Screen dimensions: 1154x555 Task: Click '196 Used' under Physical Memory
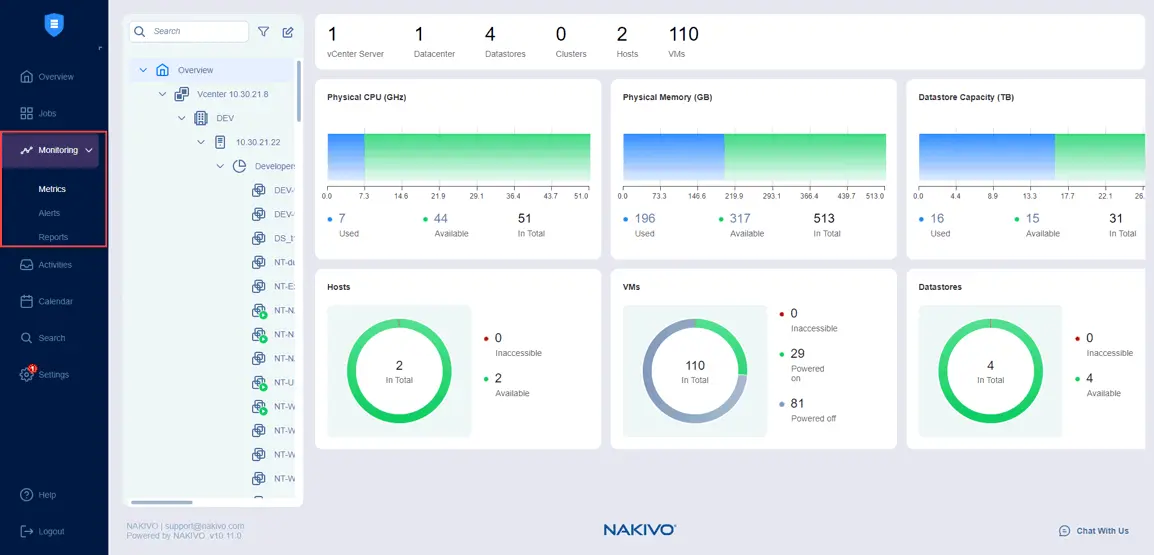click(x=640, y=225)
